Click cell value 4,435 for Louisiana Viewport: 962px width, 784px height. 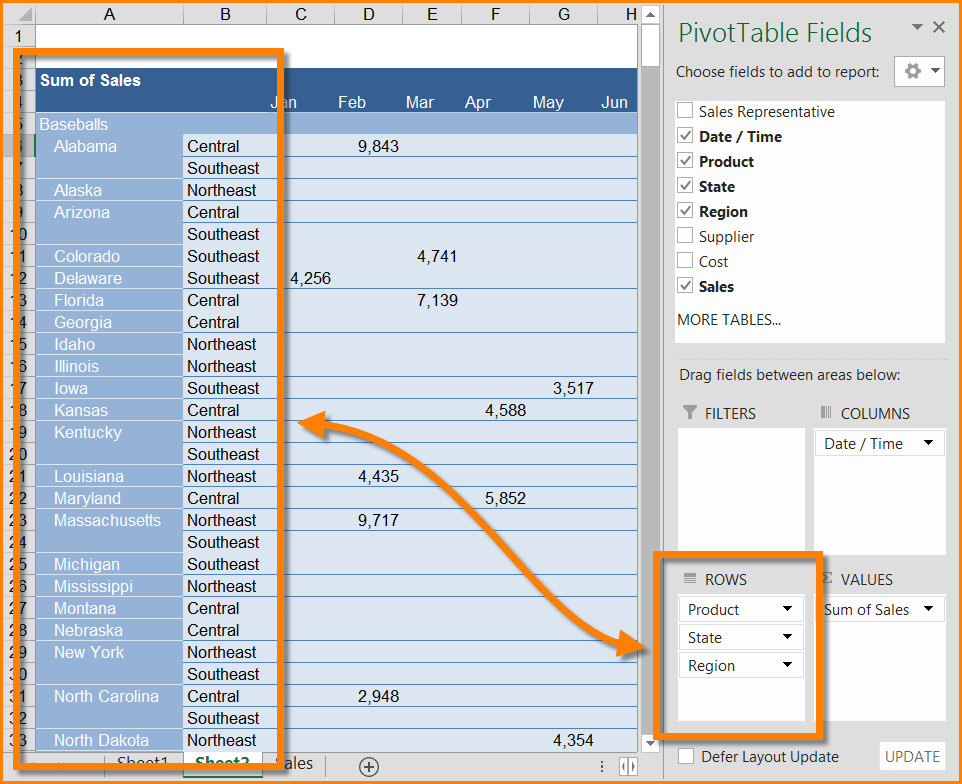point(379,476)
